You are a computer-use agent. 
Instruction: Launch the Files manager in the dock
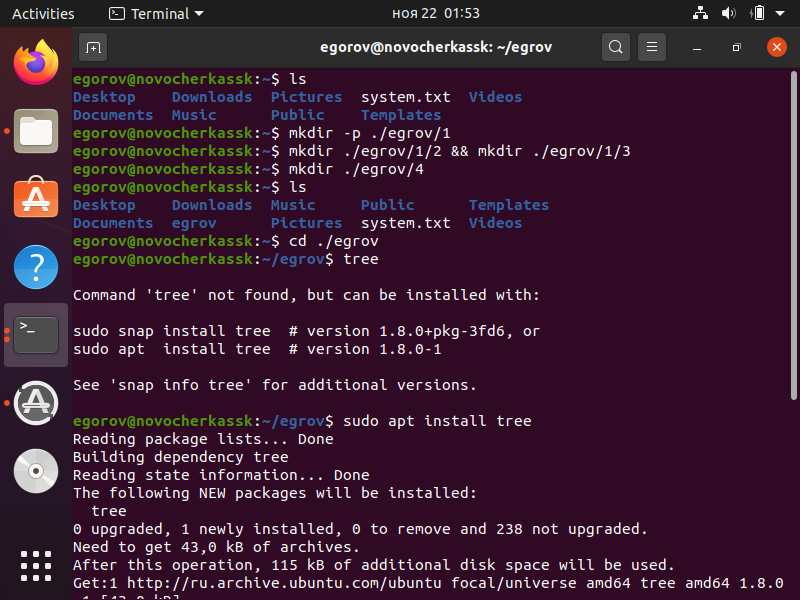[36, 131]
